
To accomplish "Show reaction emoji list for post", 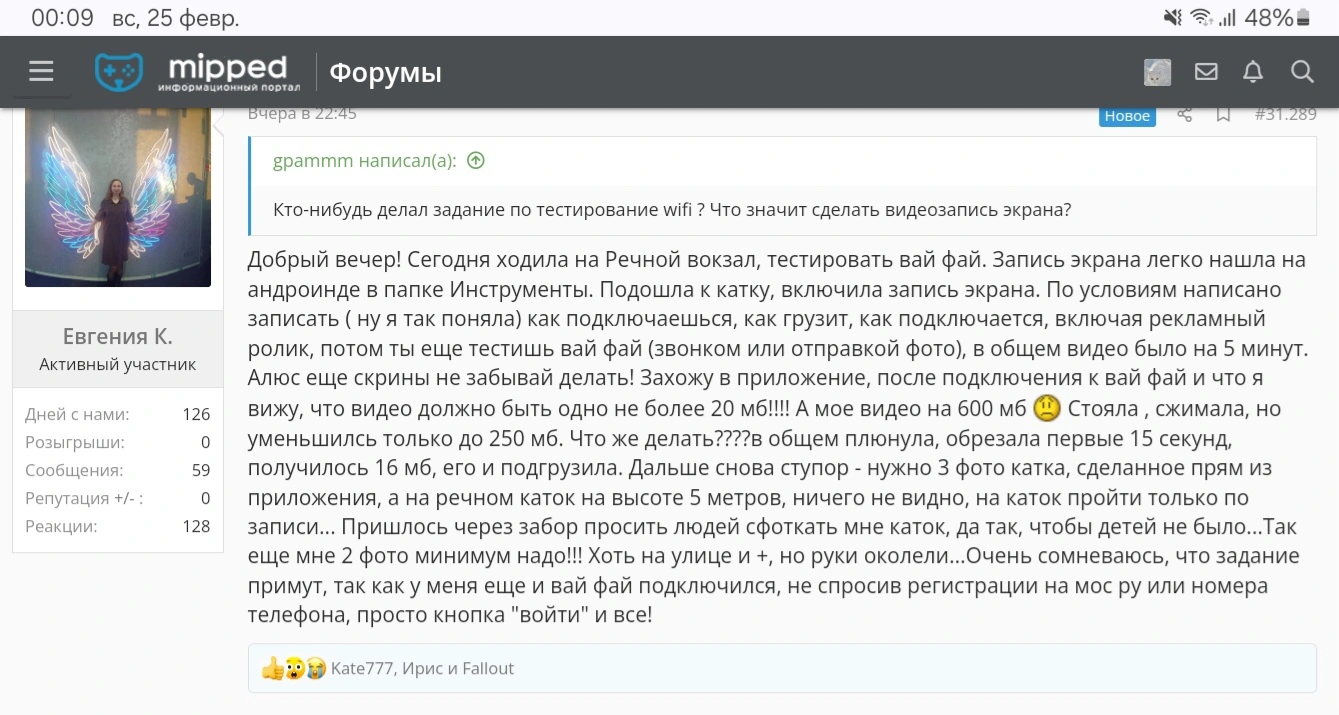I will 293,669.
